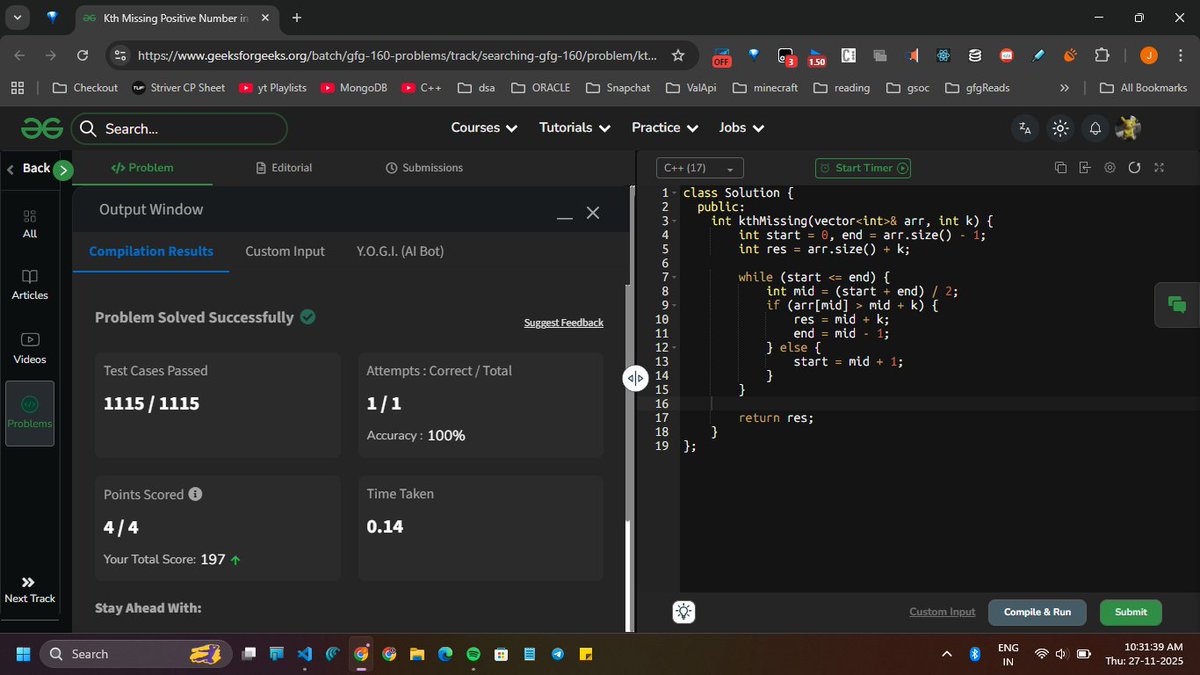This screenshot has width=1200, height=675.
Task: Click the Submit button
Action: point(1130,611)
